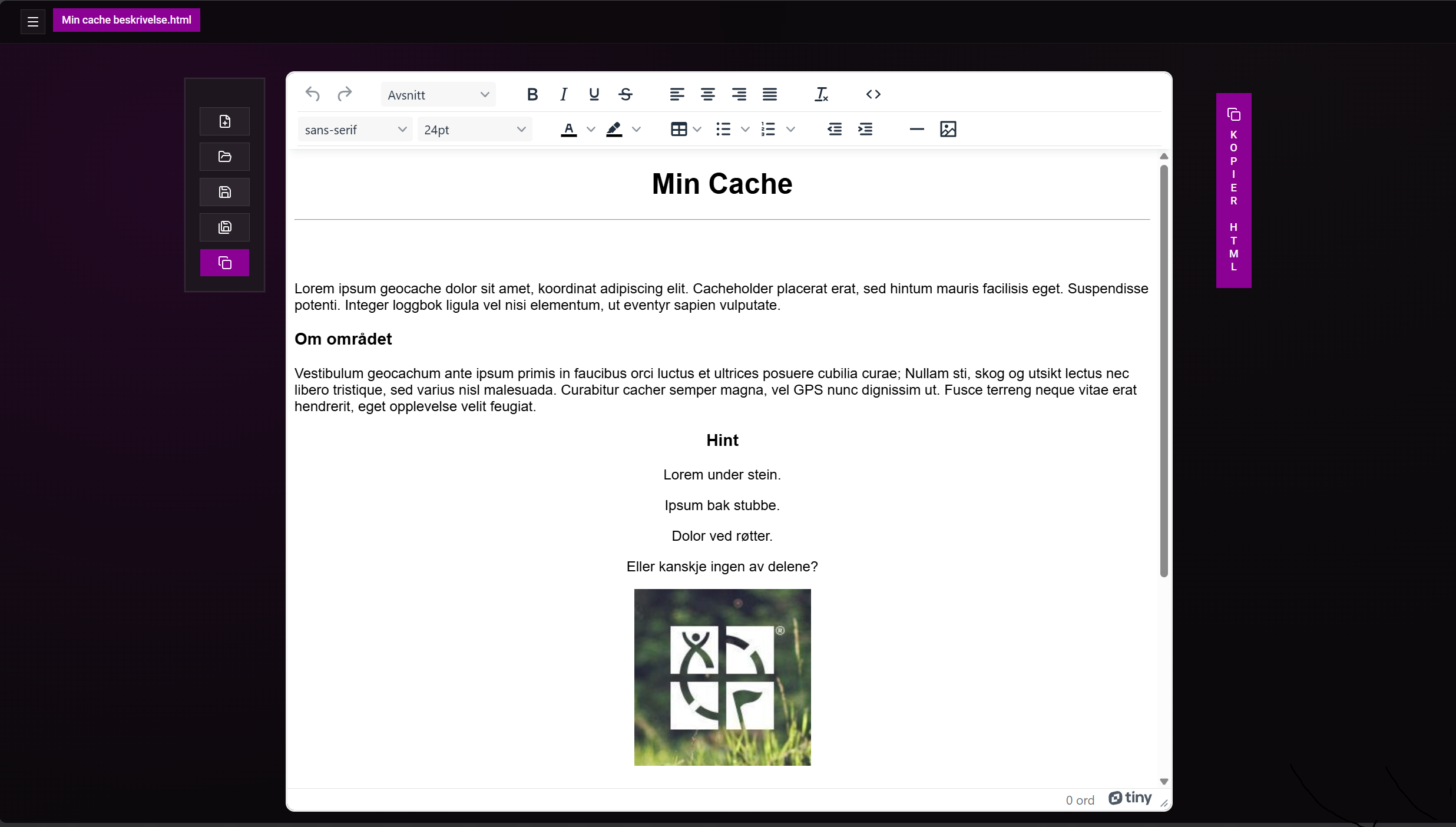Open the source code view
The width and height of the screenshot is (1456, 827).
coord(873,94)
